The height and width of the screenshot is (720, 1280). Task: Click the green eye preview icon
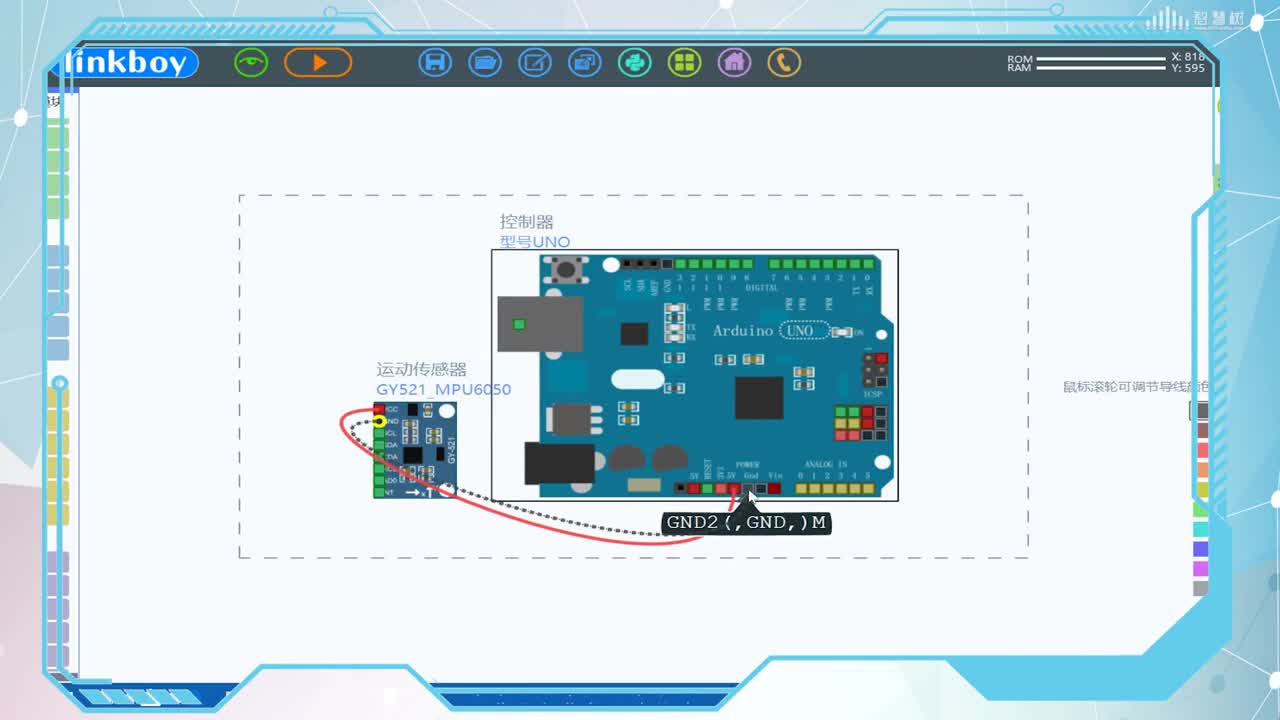(251, 63)
